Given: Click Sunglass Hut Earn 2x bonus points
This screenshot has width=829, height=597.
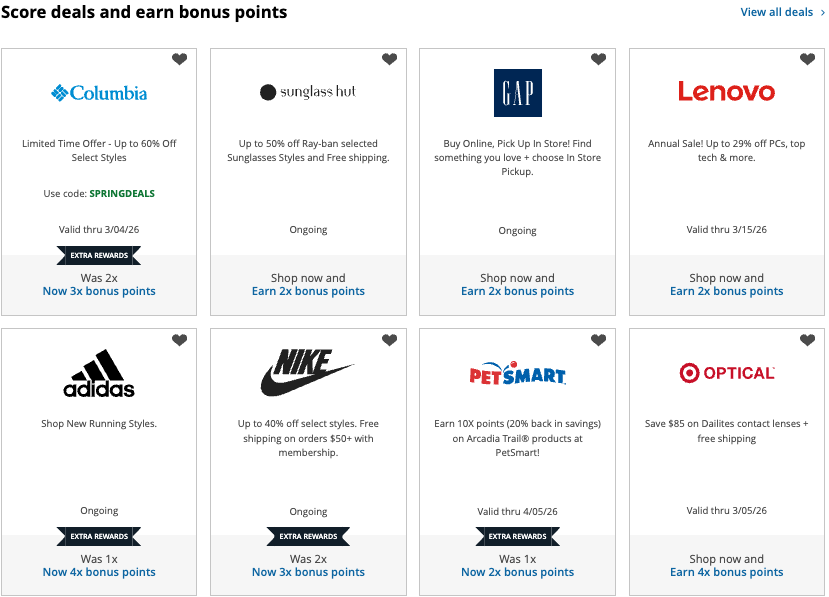Looking at the screenshot, I should pos(308,291).
